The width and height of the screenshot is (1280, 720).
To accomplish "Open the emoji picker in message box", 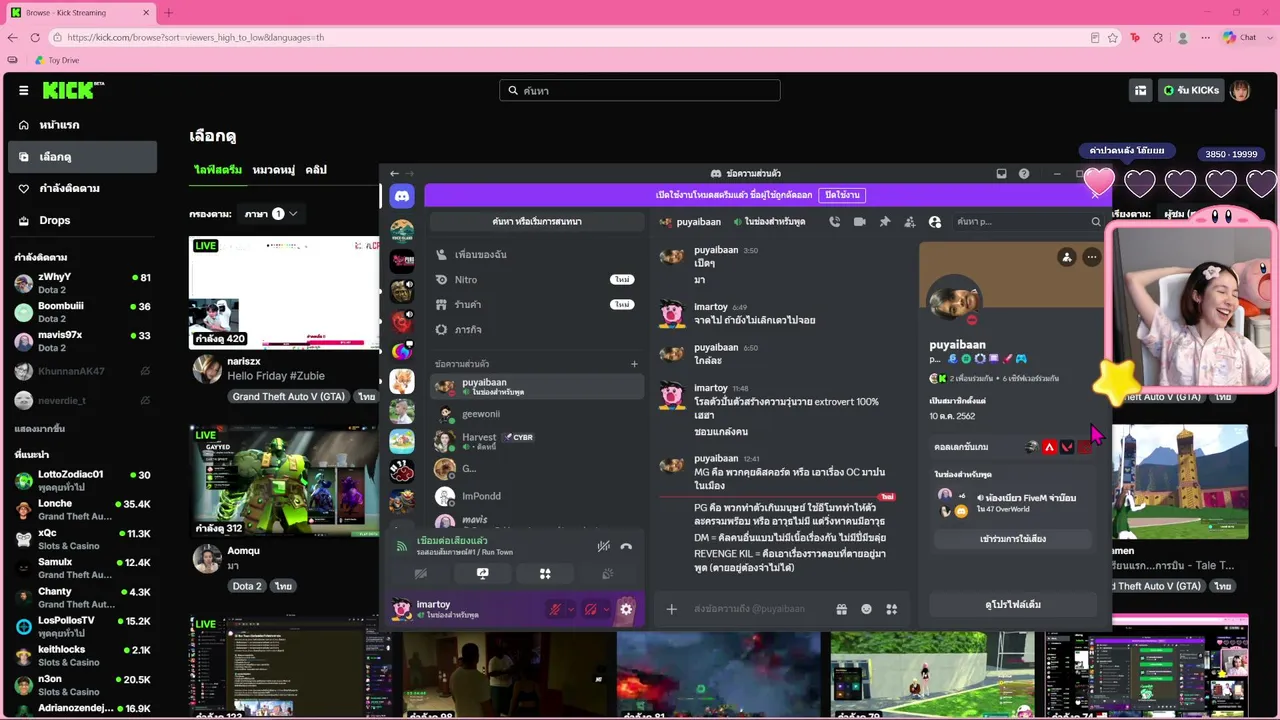I will click(x=867, y=609).
